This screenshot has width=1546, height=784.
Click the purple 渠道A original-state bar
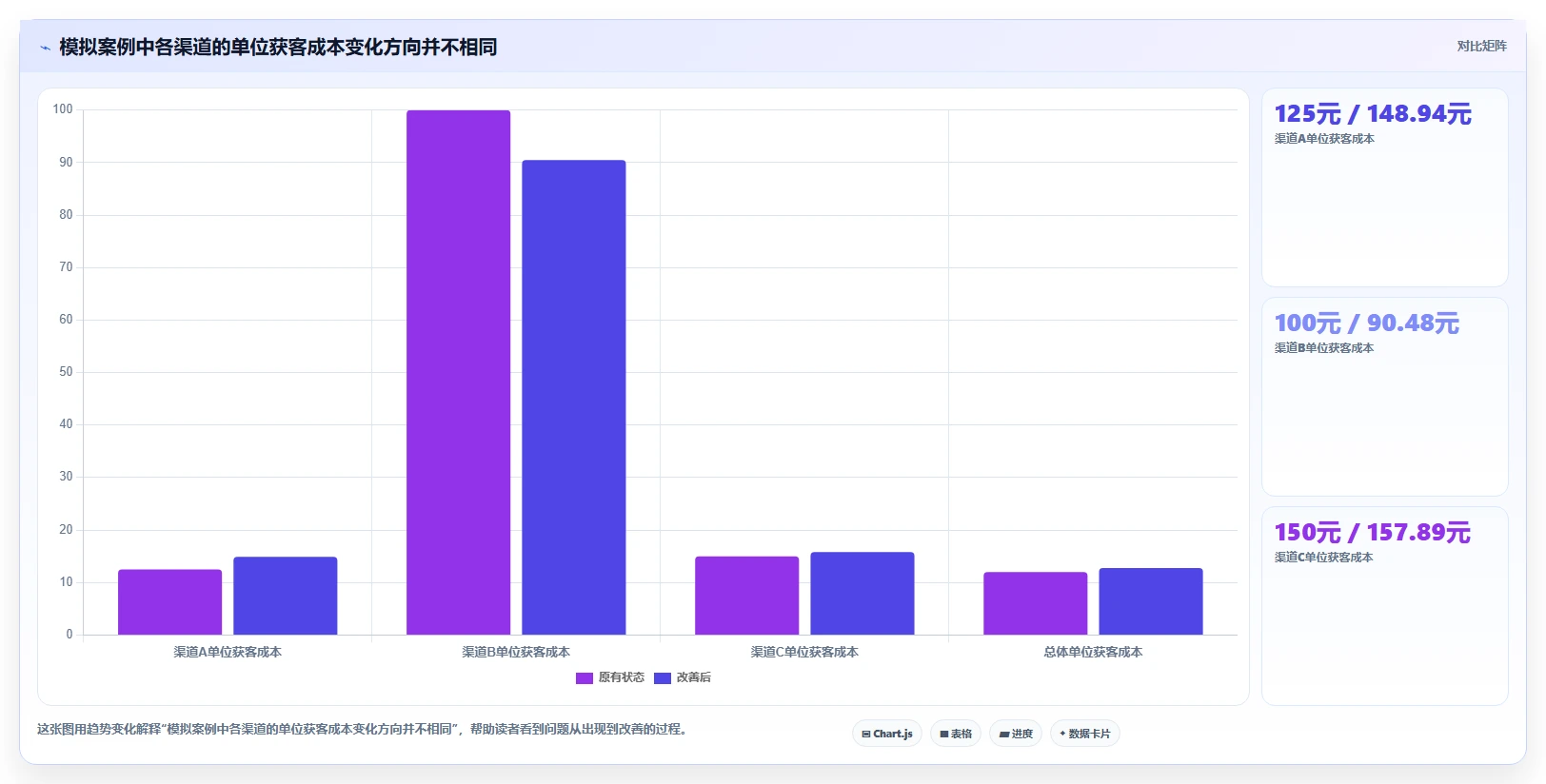coord(169,602)
